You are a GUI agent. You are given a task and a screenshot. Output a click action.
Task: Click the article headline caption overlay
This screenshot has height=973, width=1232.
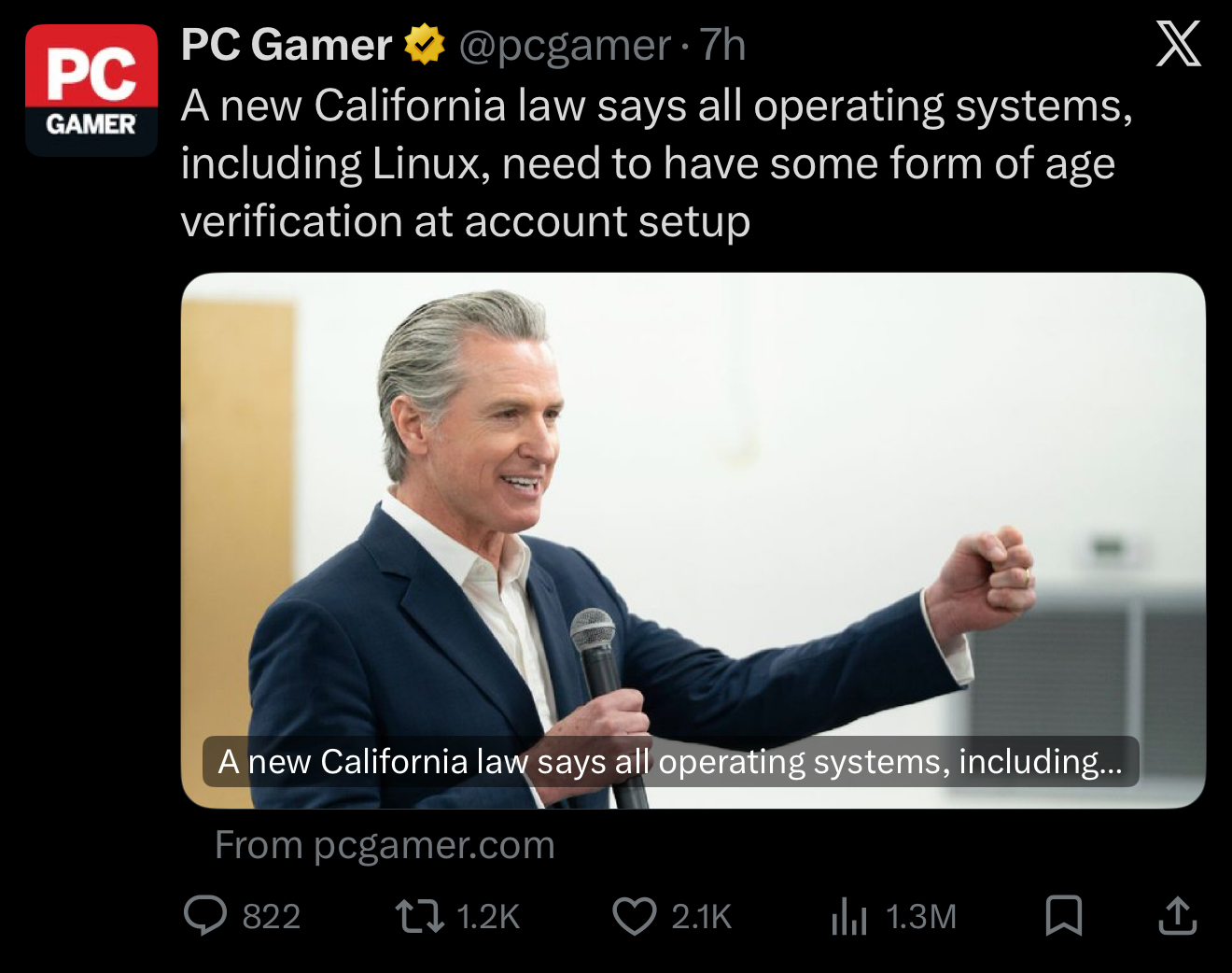point(670,761)
